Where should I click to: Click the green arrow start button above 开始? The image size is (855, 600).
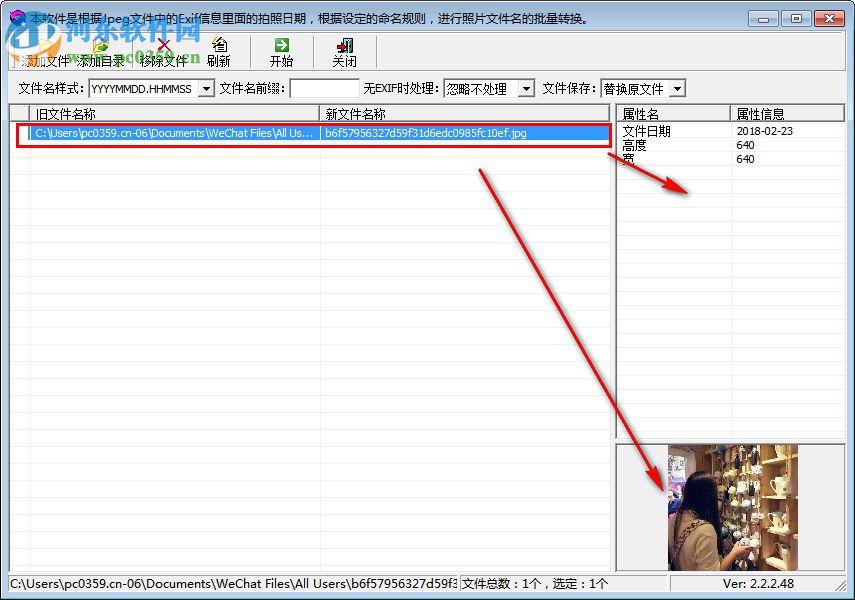pyautogui.click(x=281, y=43)
